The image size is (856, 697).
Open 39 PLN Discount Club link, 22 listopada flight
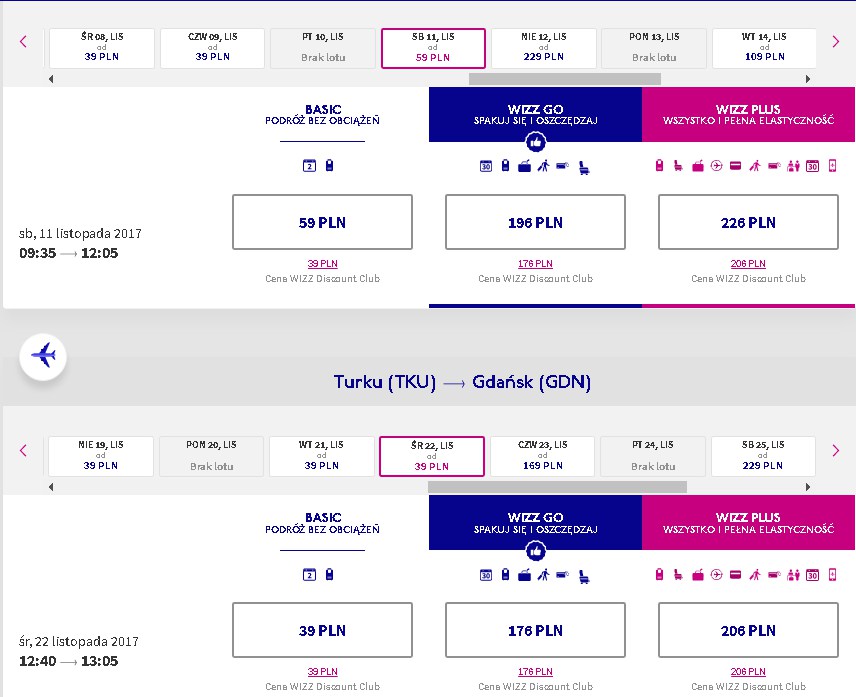(322, 672)
